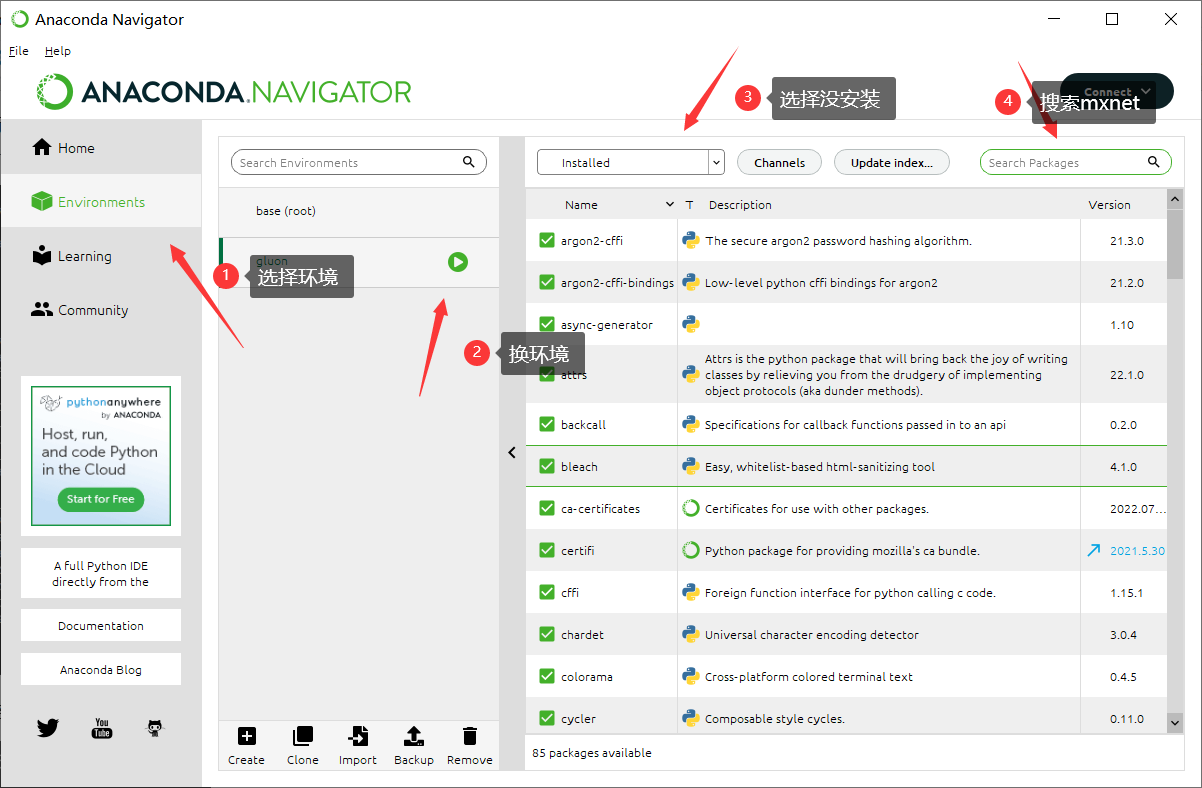Open the Twitter social link icon
The image size is (1202, 788).
pos(48,728)
